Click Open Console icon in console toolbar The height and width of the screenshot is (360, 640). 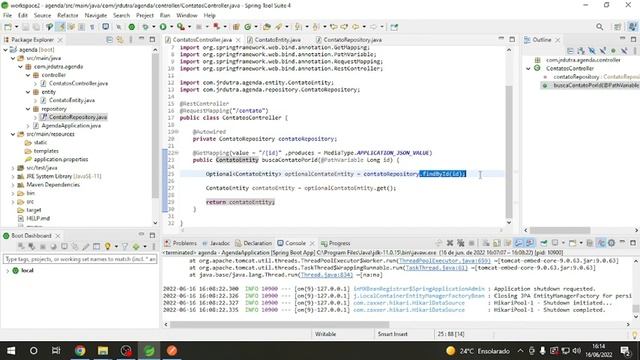tap(573, 243)
